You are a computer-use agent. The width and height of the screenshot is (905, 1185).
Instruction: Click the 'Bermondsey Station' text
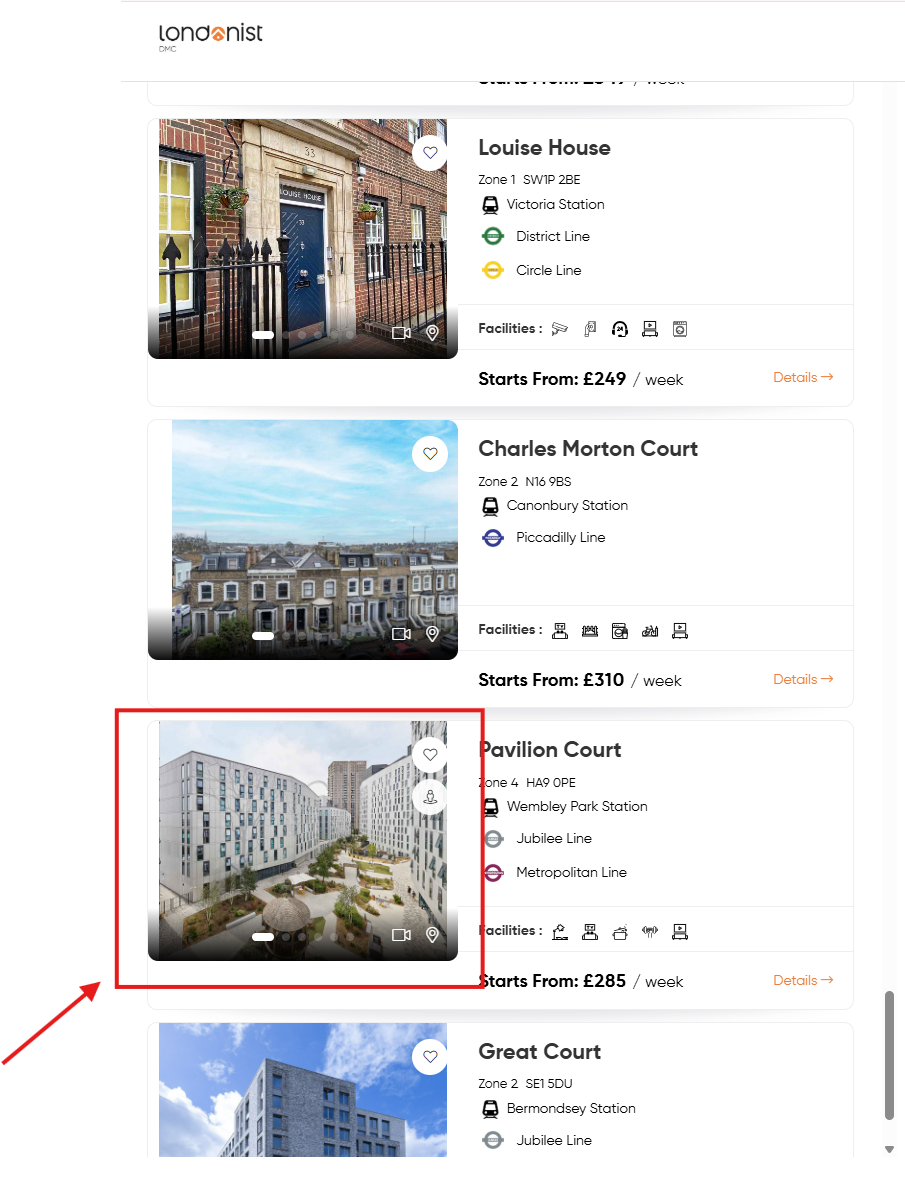coord(571,1108)
